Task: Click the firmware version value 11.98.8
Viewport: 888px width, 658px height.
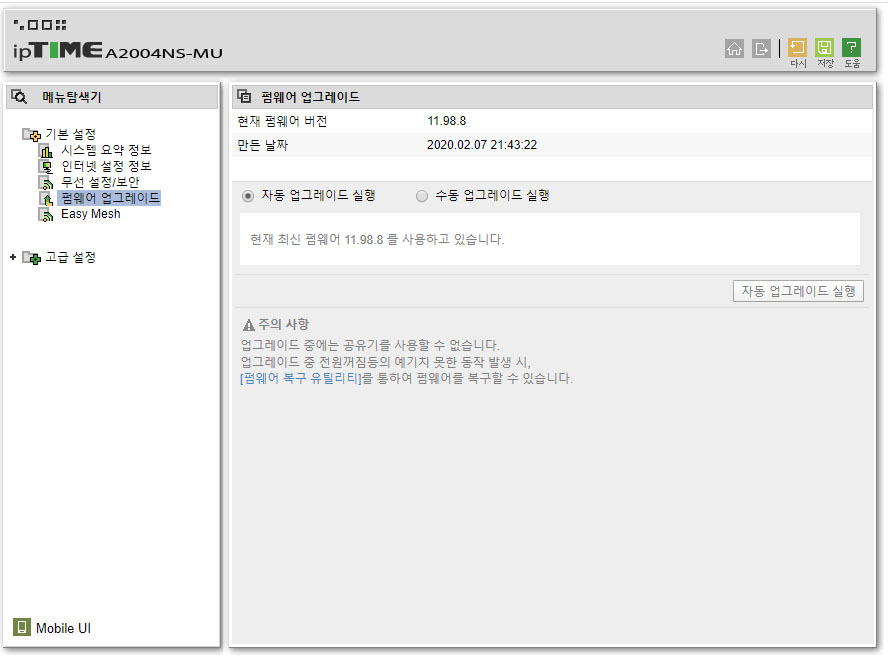Action: point(446,121)
